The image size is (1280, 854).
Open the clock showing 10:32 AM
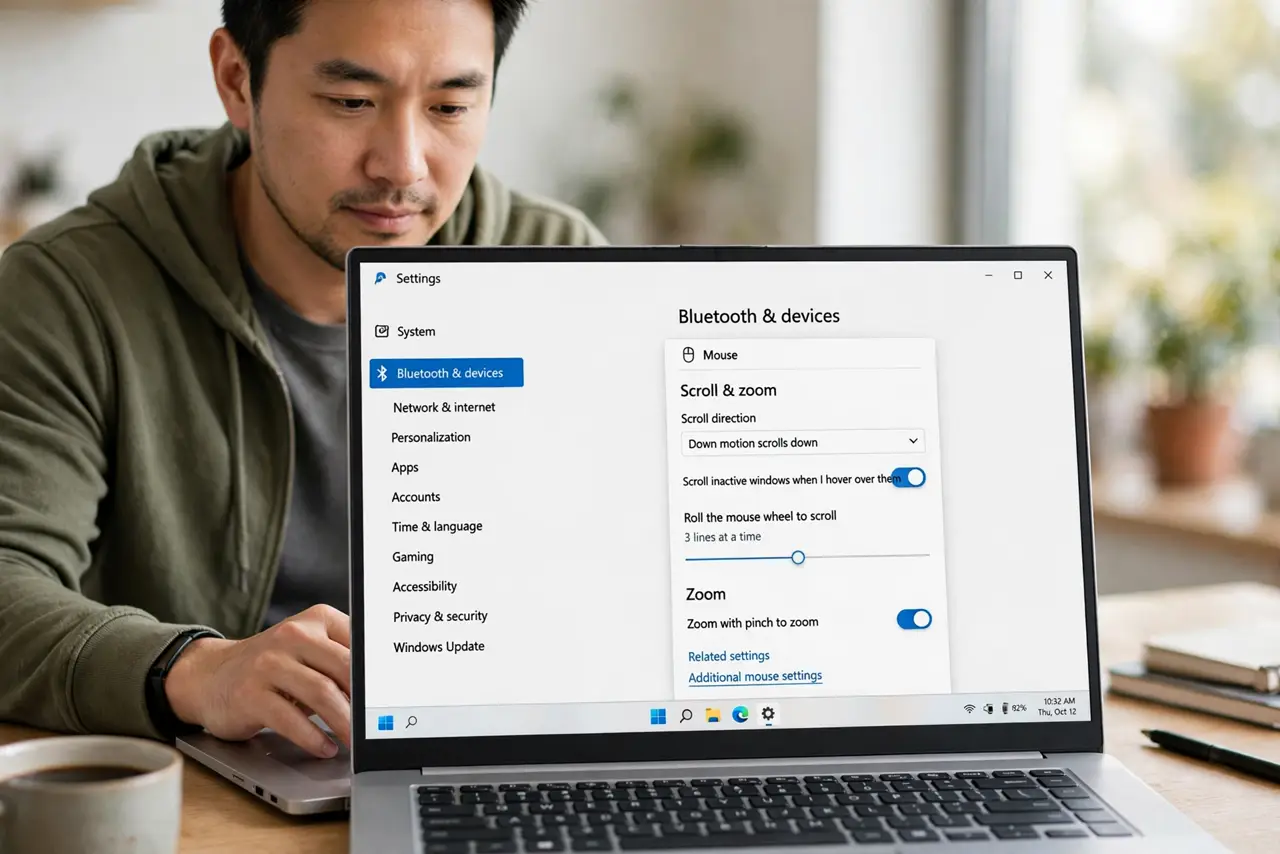pos(1058,707)
